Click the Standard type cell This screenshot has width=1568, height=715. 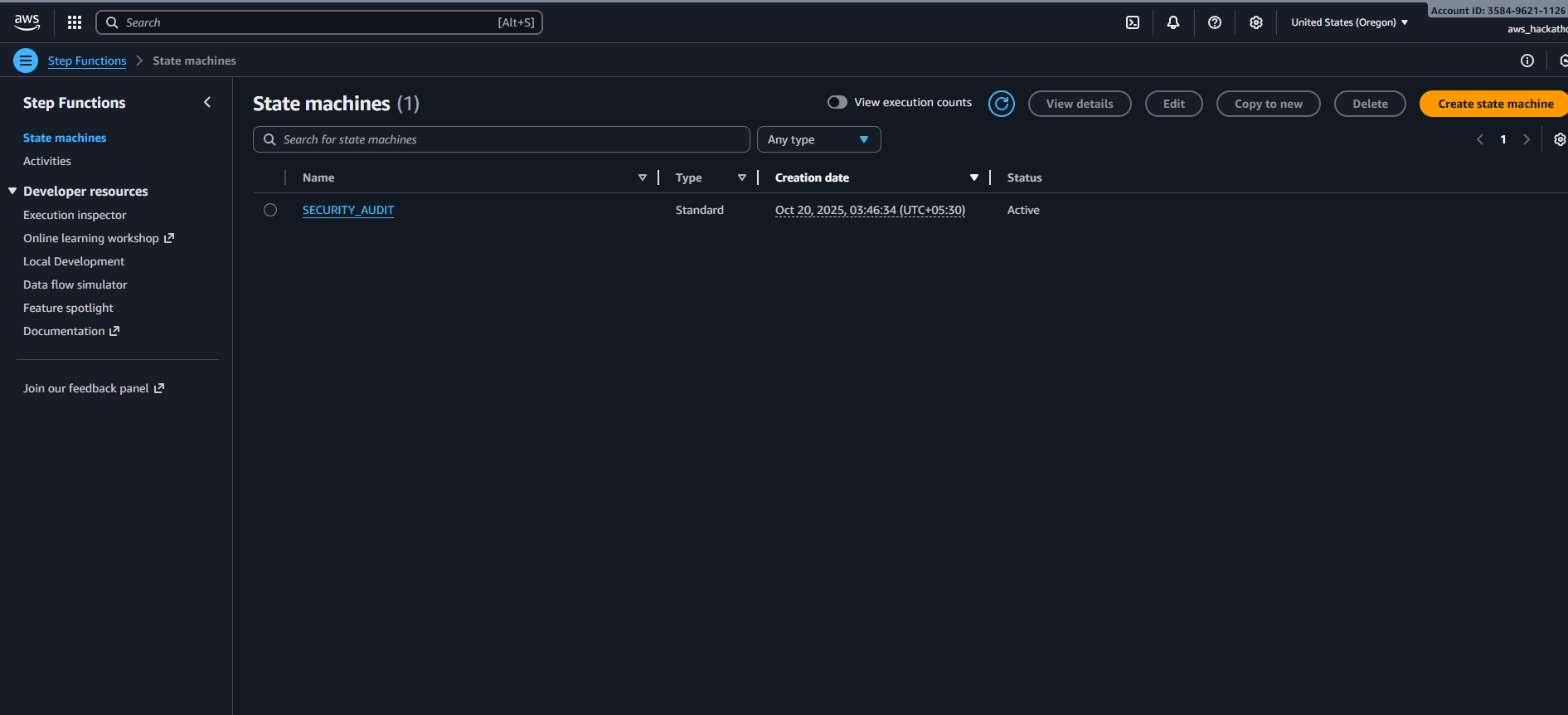[x=700, y=210]
